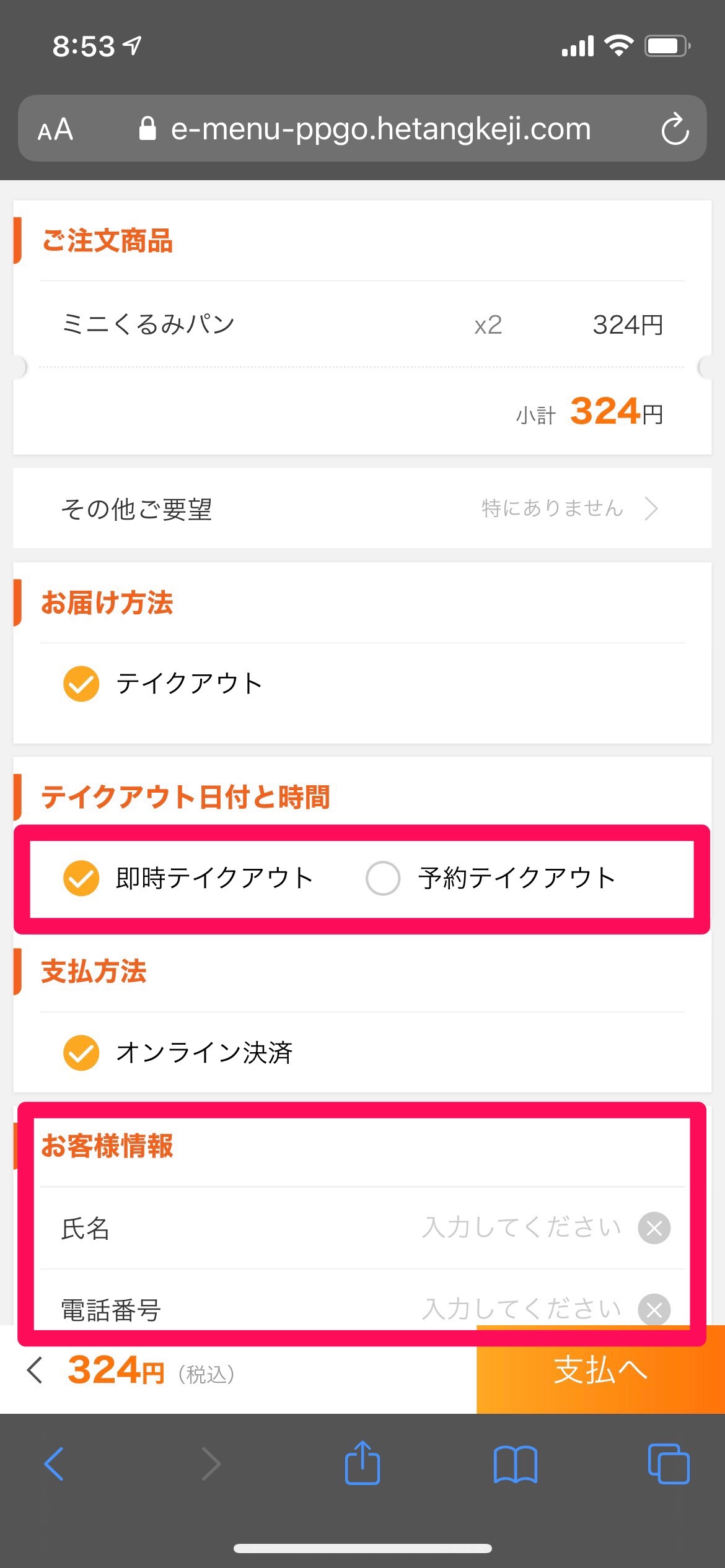The height and width of the screenshot is (1568, 725).
Task: Open Safari tabs overview icon
Action: tap(668, 1464)
